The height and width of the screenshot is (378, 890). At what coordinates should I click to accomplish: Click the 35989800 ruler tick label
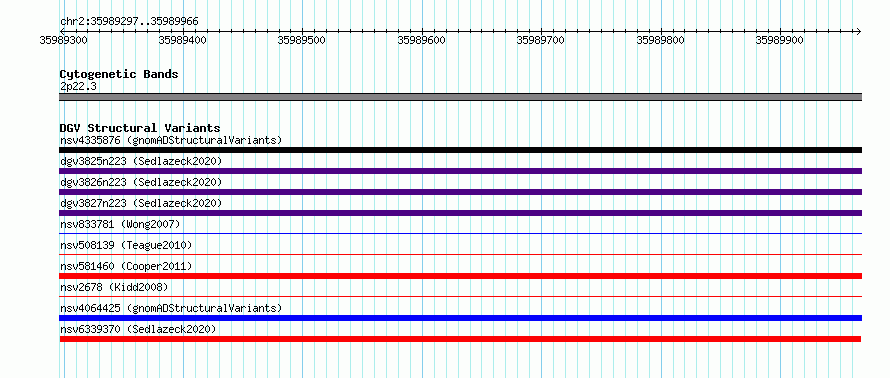pos(661,40)
